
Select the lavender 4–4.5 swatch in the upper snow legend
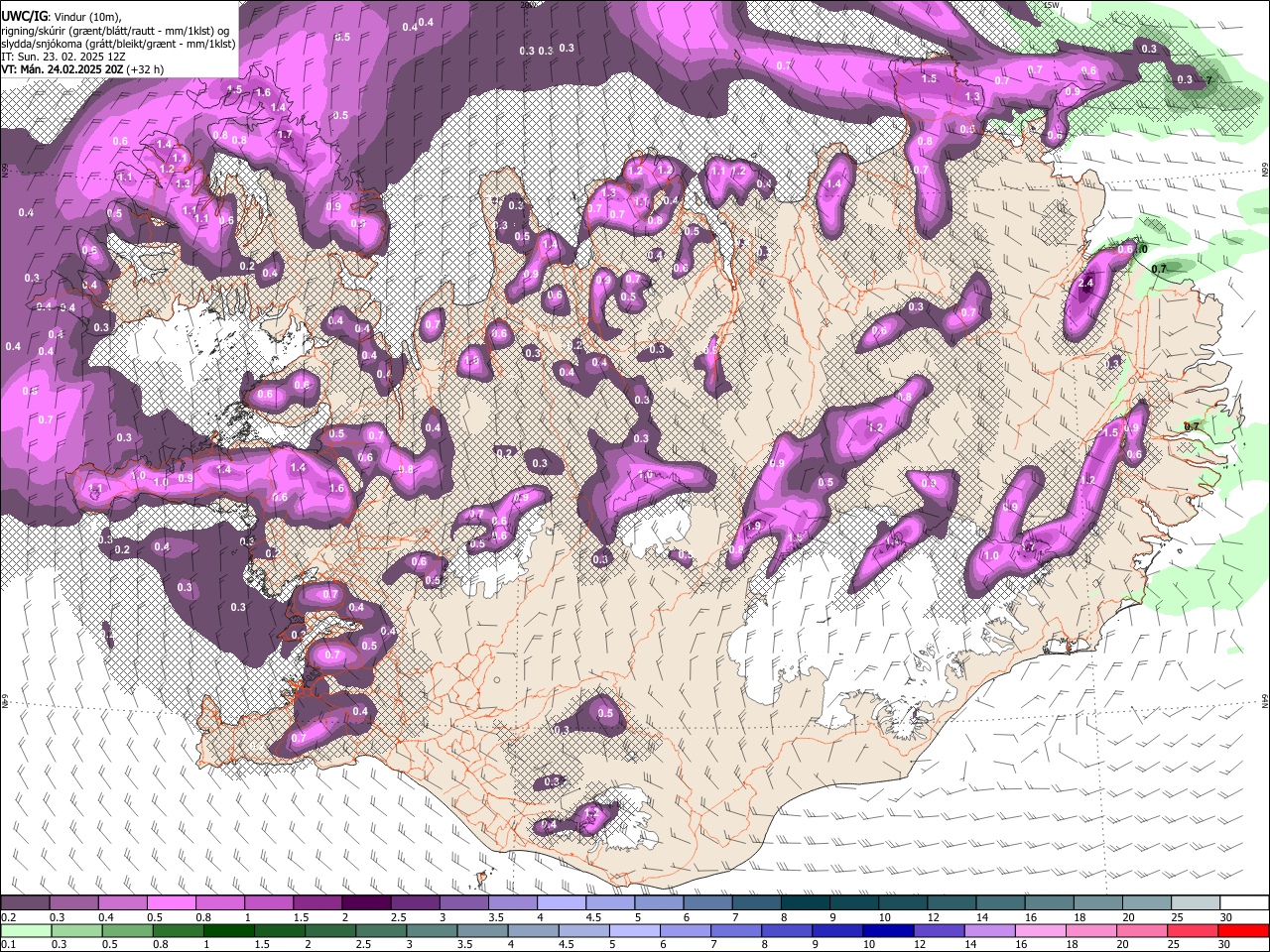pos(562,903)
